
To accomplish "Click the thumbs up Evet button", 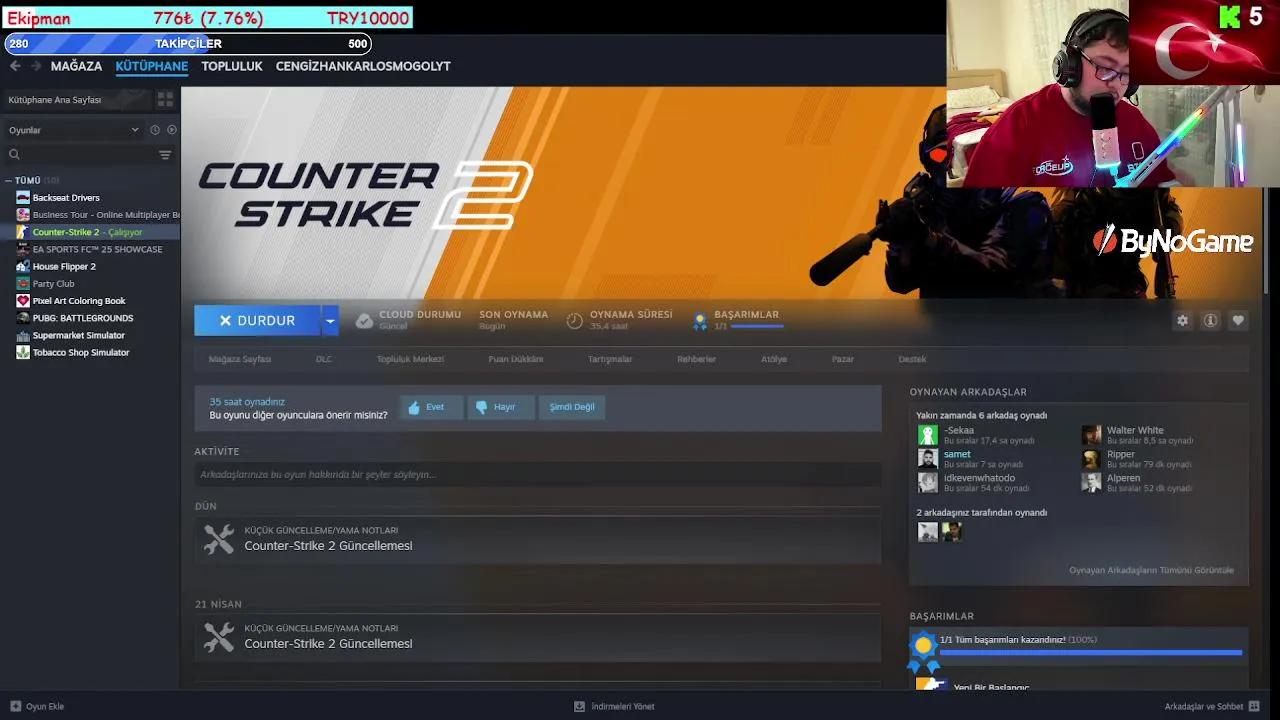I will (432, 407).
